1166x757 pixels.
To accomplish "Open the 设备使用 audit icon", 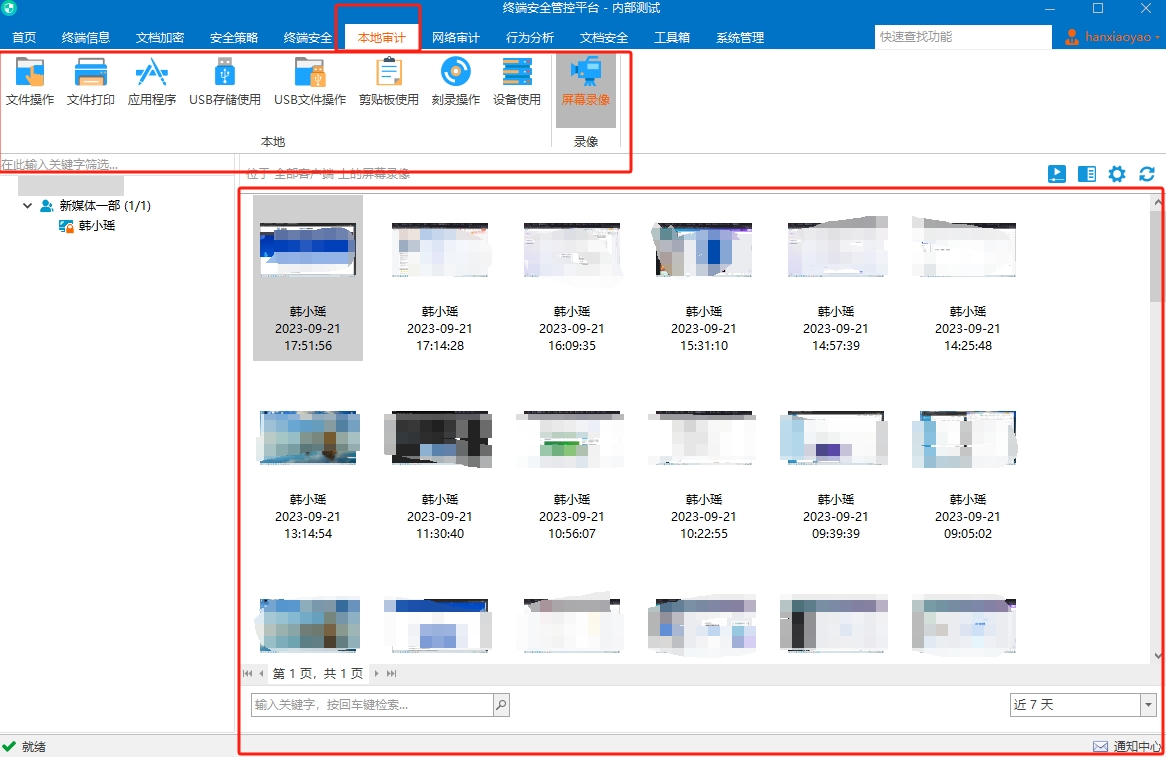I will pos(517,82).
